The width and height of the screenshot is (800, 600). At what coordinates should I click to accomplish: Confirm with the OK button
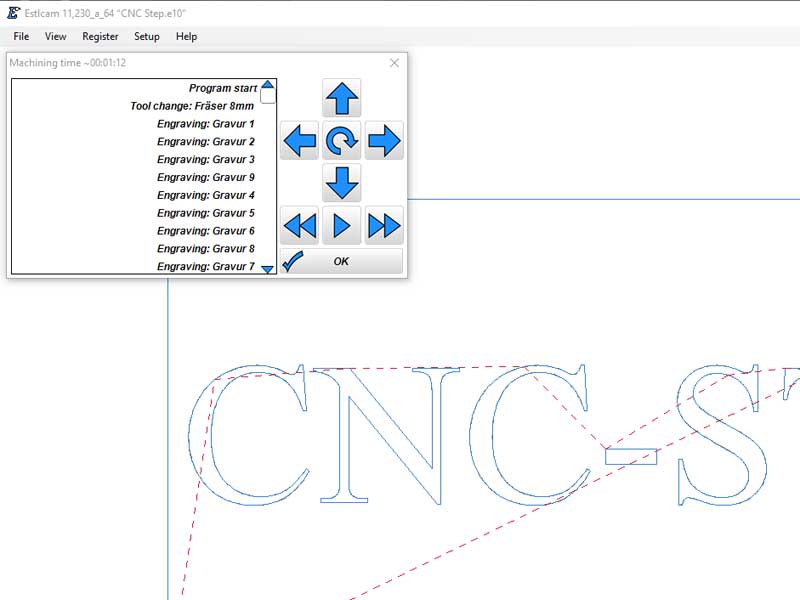pyautogui.click(x=342, y=261)
